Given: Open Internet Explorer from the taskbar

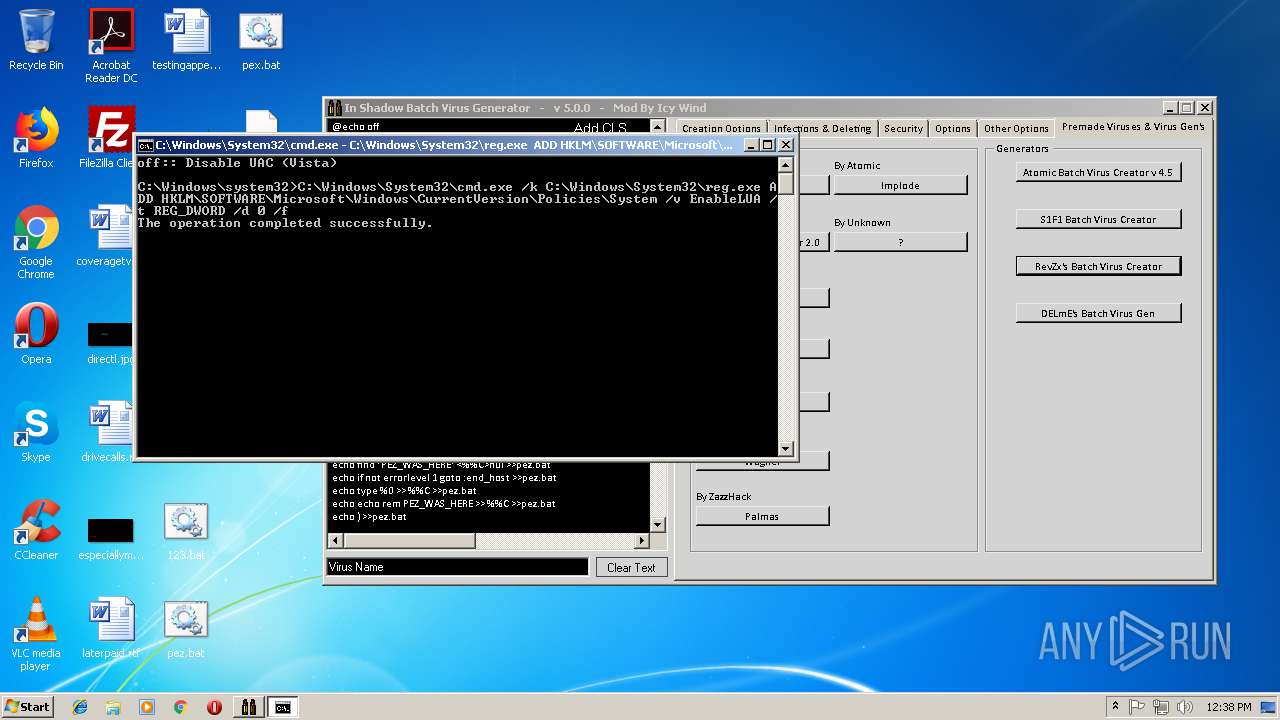Looking at the screenshot, I should click(80, 707).
